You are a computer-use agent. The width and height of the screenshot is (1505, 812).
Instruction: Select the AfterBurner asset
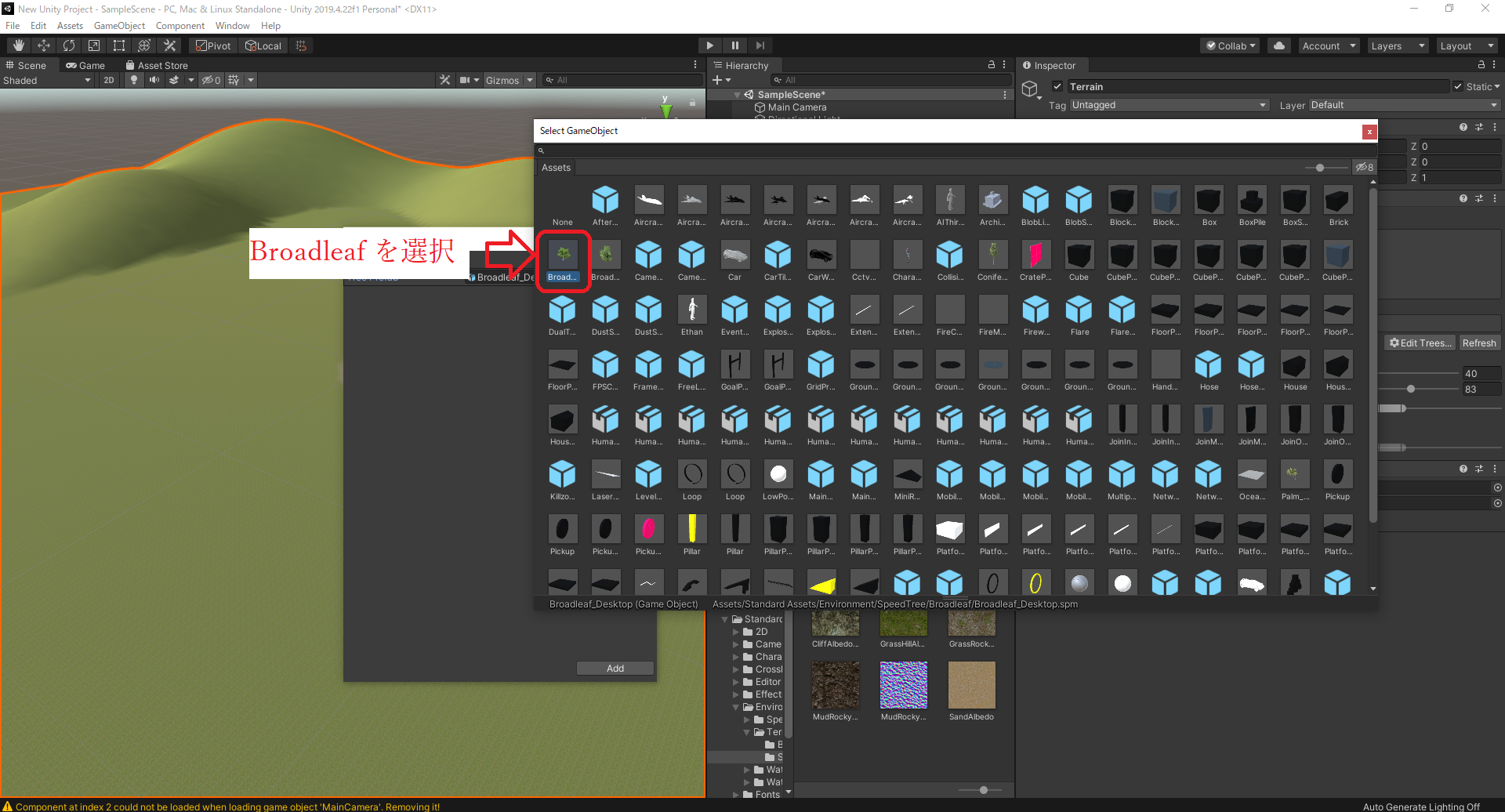(605, 206)
